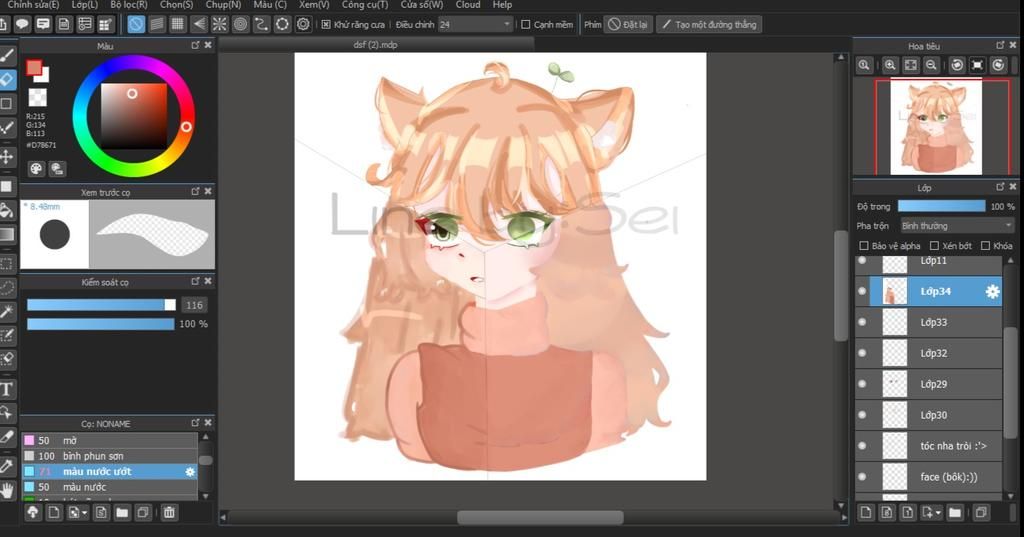This screenshot has width=1024, height=537.
Task: Open Cloud menu
Action: coord(468,5)
